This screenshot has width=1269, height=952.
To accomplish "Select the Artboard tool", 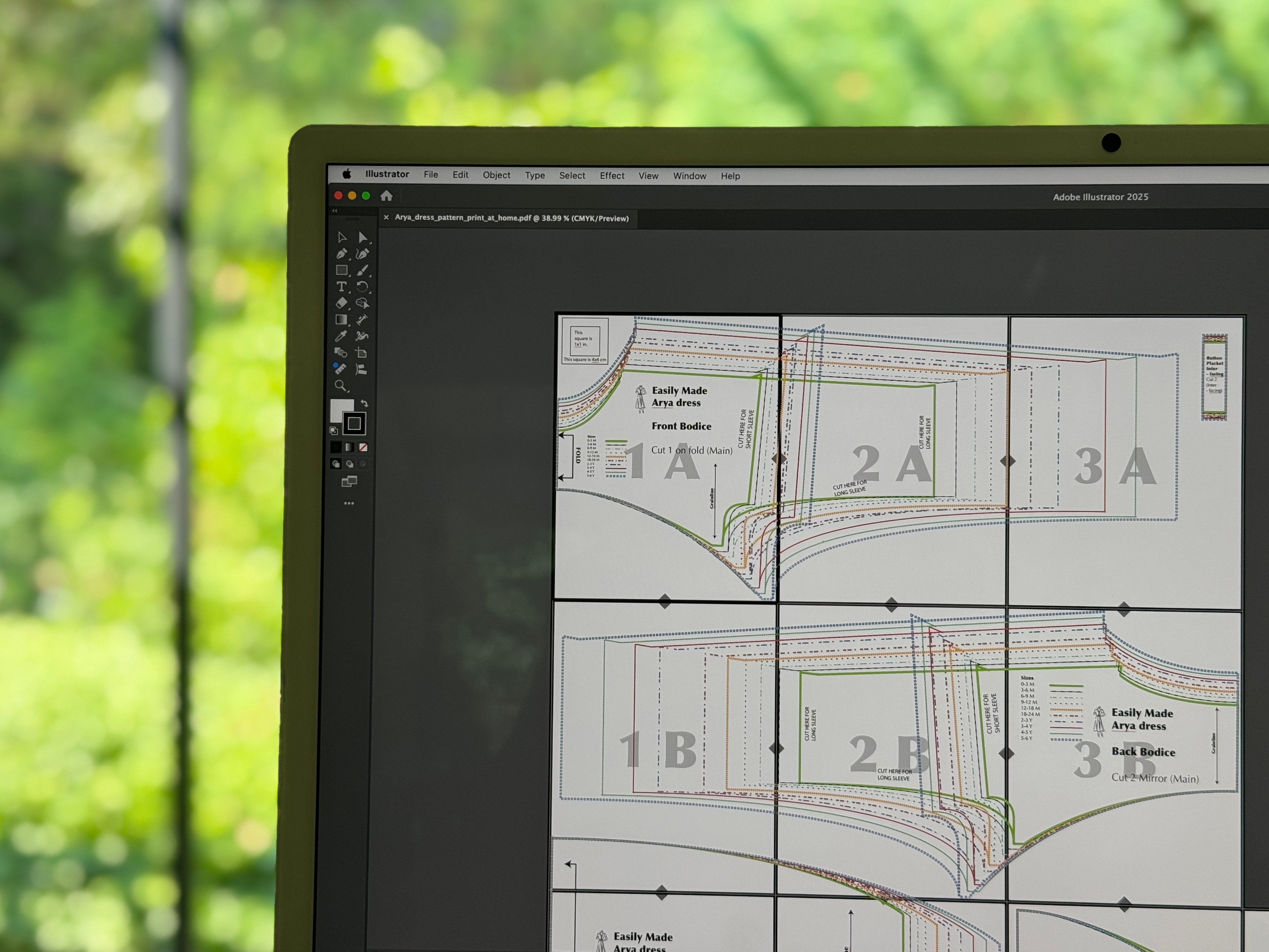I will [x=361, y=352].
